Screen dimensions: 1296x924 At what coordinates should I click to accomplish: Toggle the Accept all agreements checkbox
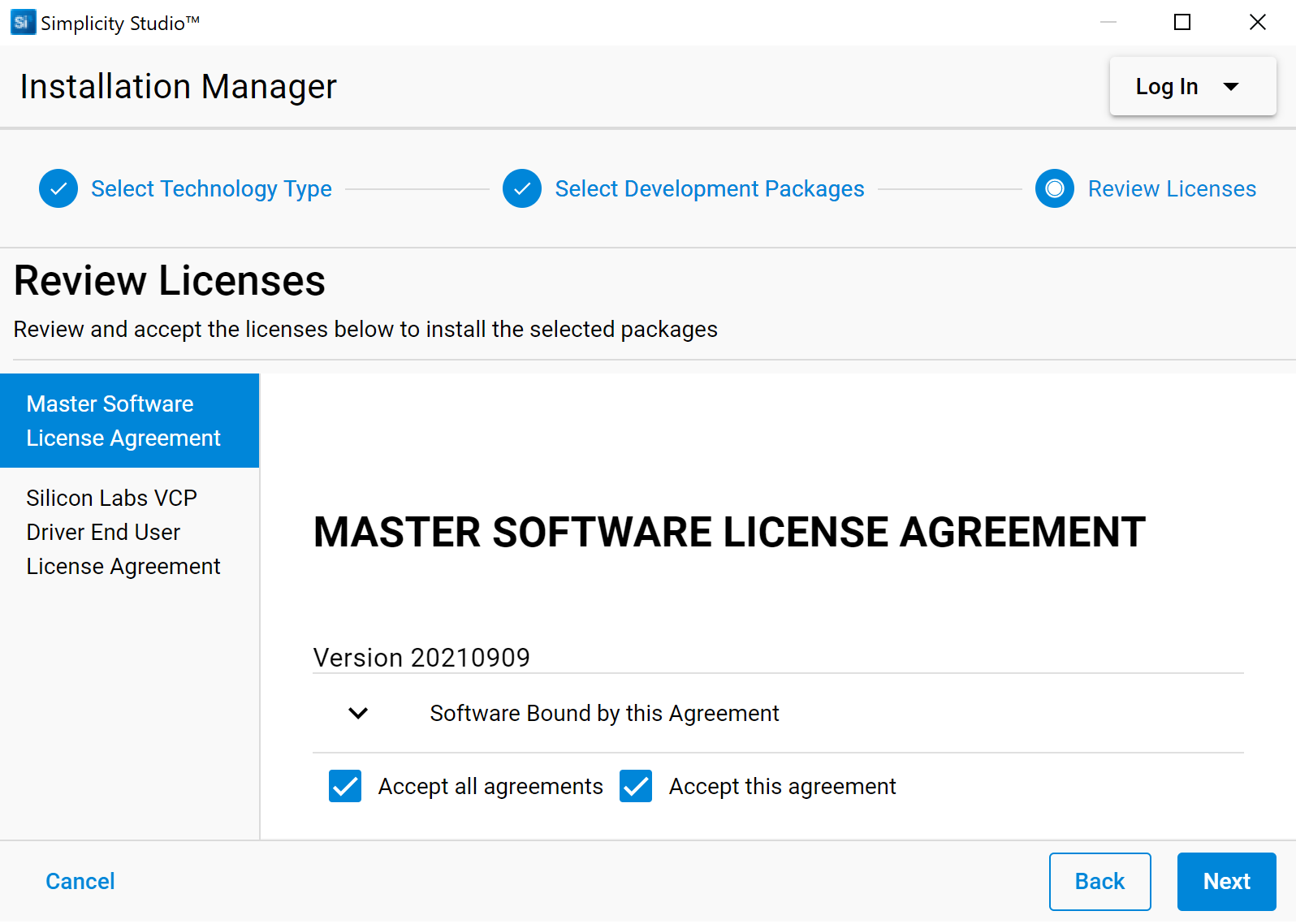[345, 786]
